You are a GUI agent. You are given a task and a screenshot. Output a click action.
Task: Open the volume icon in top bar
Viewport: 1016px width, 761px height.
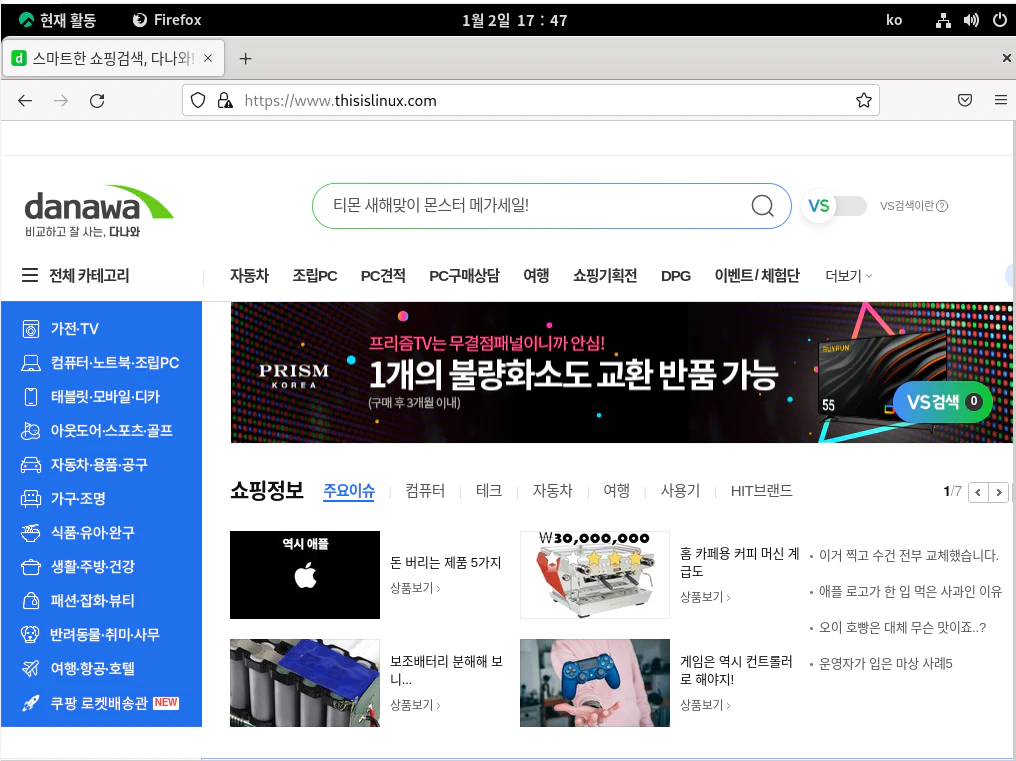click(971, 21)
